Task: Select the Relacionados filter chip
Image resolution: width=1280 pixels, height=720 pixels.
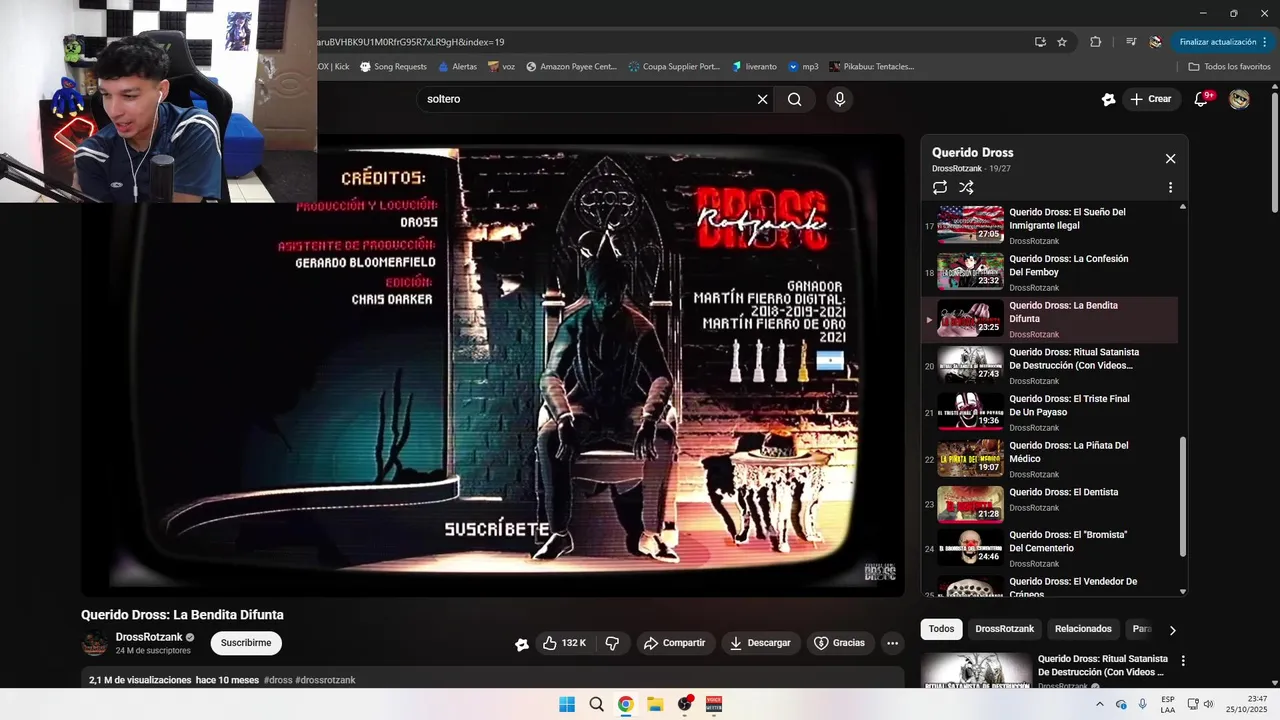Action: point(1083,629)
